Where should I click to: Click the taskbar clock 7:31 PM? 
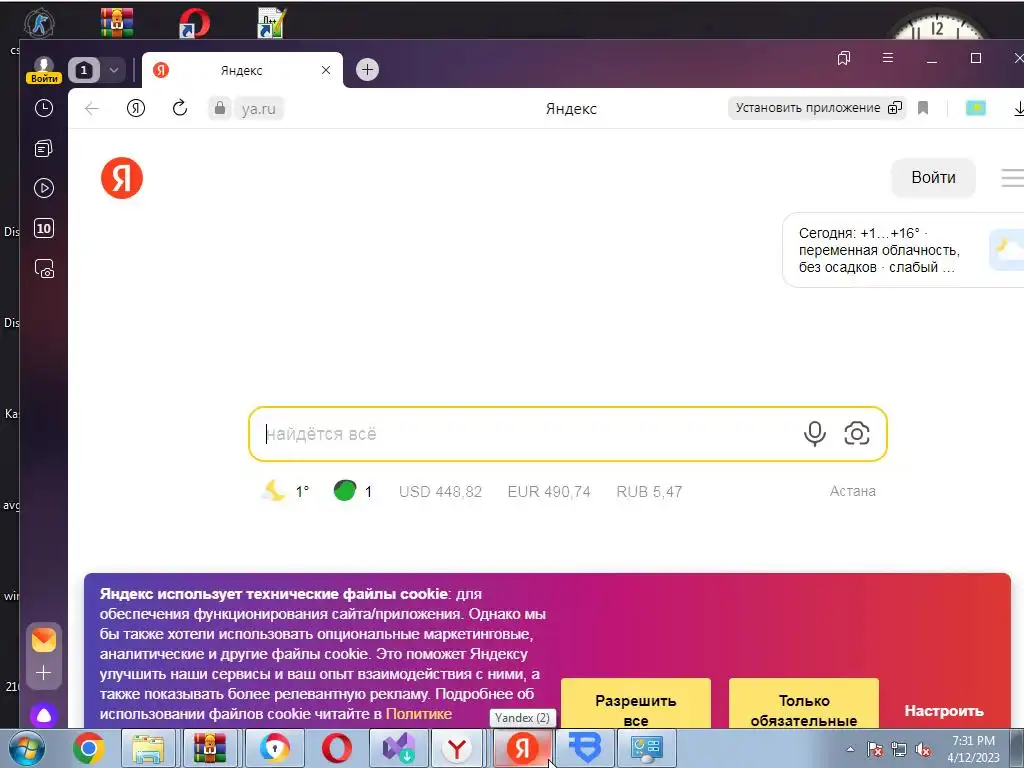973,748
